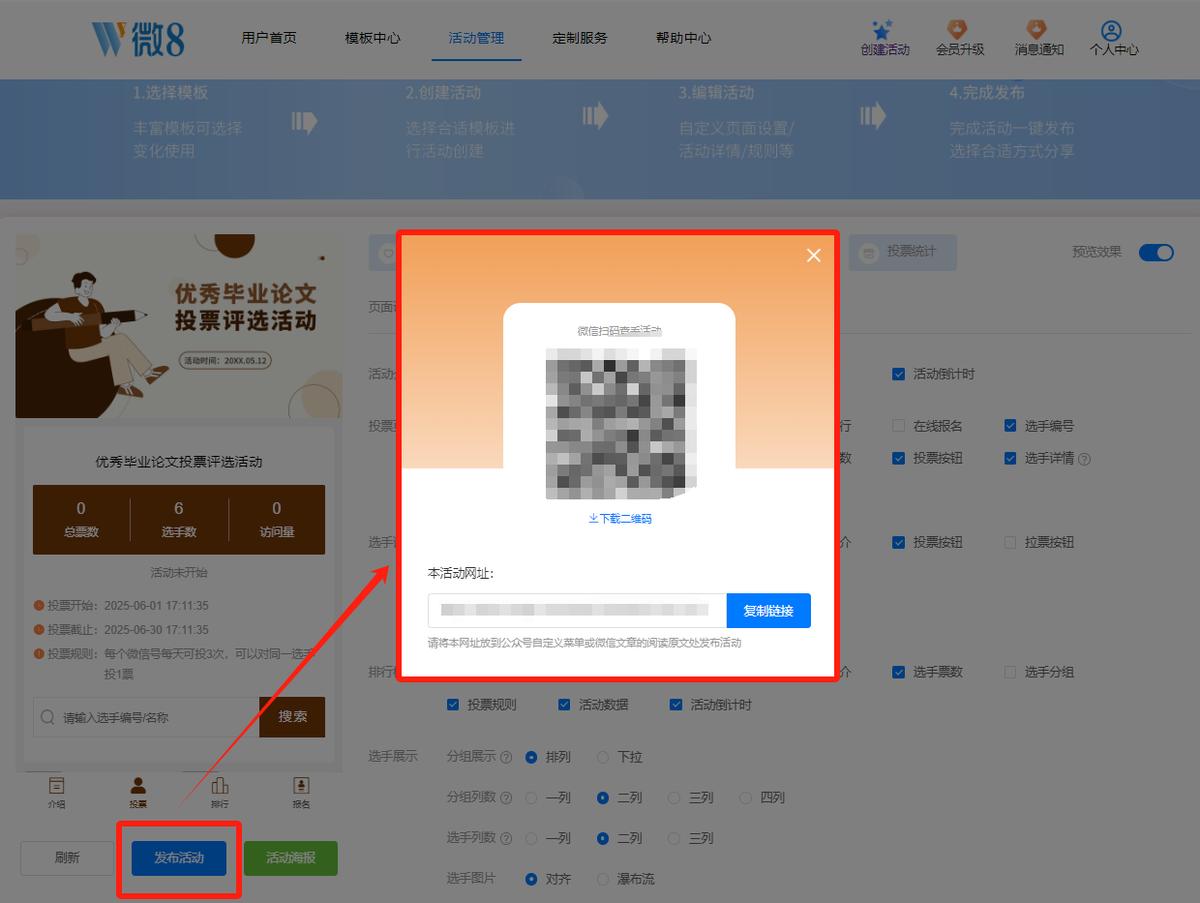Close the QR code popup
This screenshot has height=903, width=1200.
[814, 255]
